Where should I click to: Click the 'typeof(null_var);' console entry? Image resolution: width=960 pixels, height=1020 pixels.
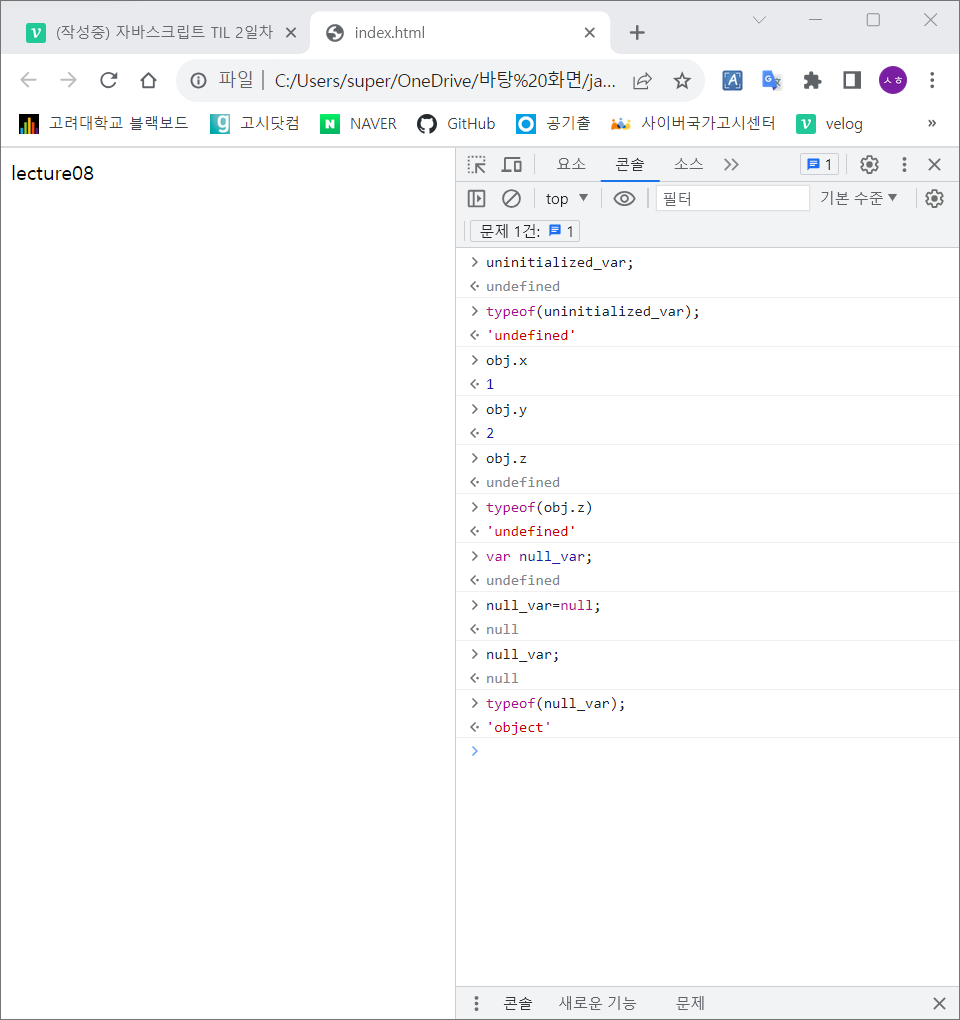555,703
